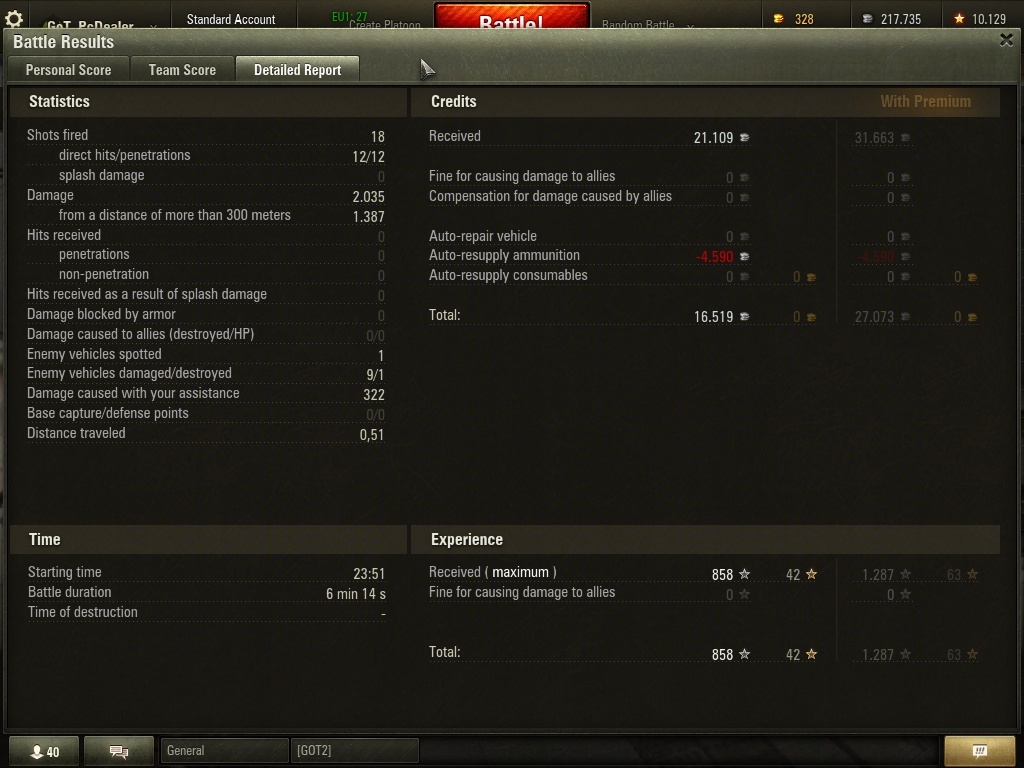Click the silver credits balance icon
The width and height of the screenshot is (1024, 768).
867,19
